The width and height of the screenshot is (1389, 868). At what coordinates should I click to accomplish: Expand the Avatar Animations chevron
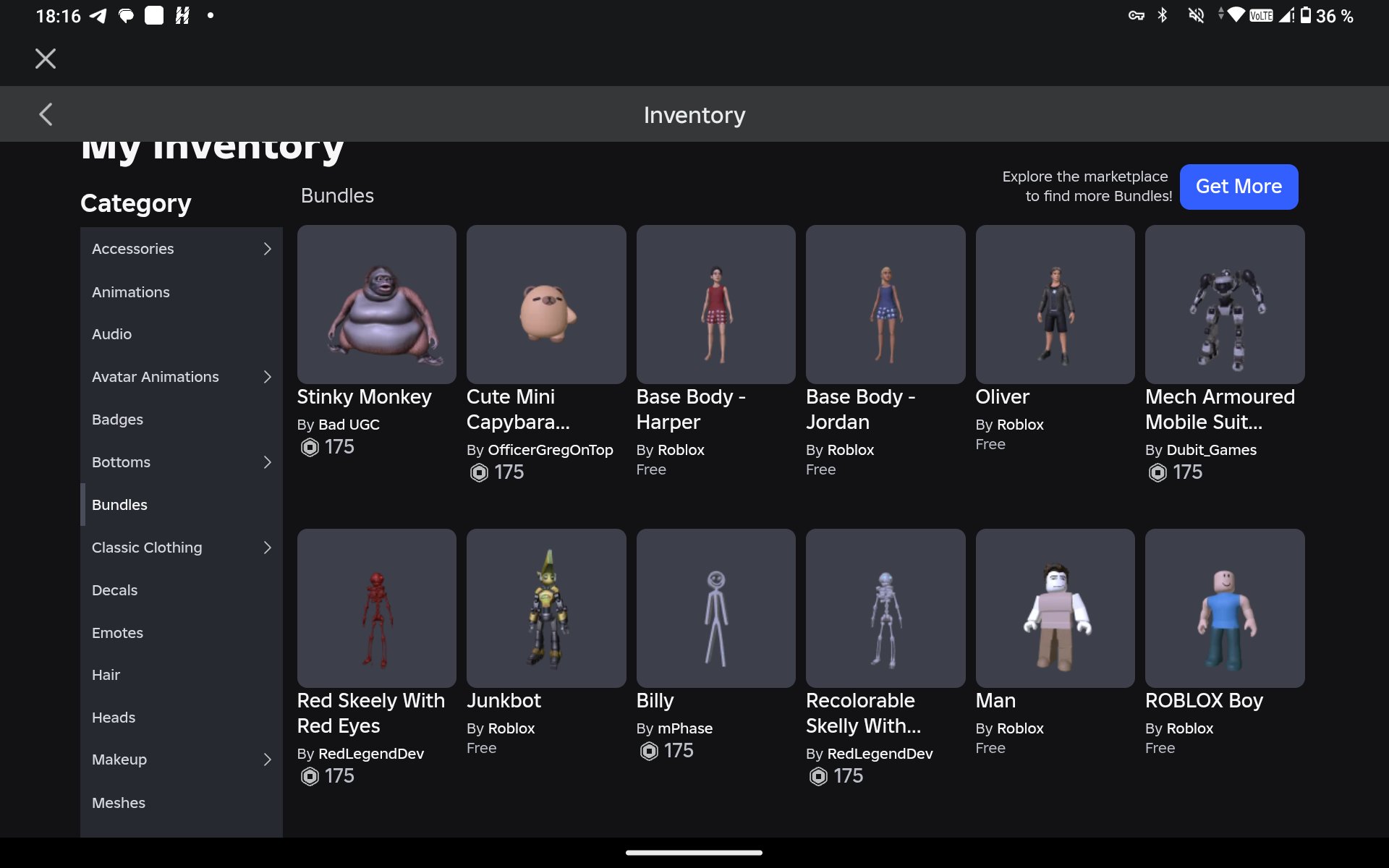267,377
